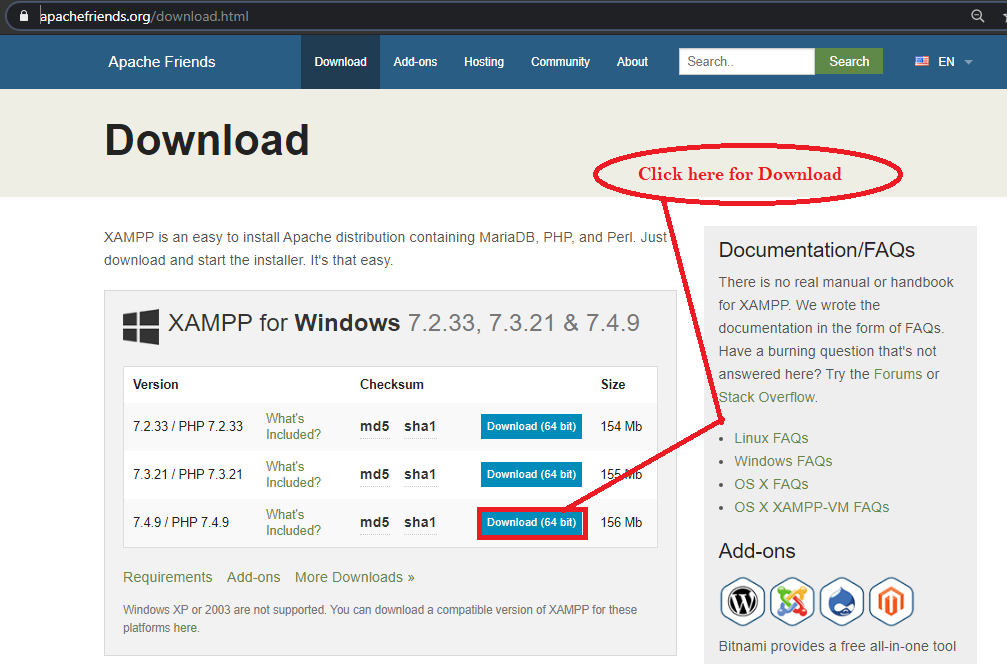The width and height of the screenshot is (1007, 664).
Task: Open What's Included for version 7.4.9
Action: pos(293,523)
